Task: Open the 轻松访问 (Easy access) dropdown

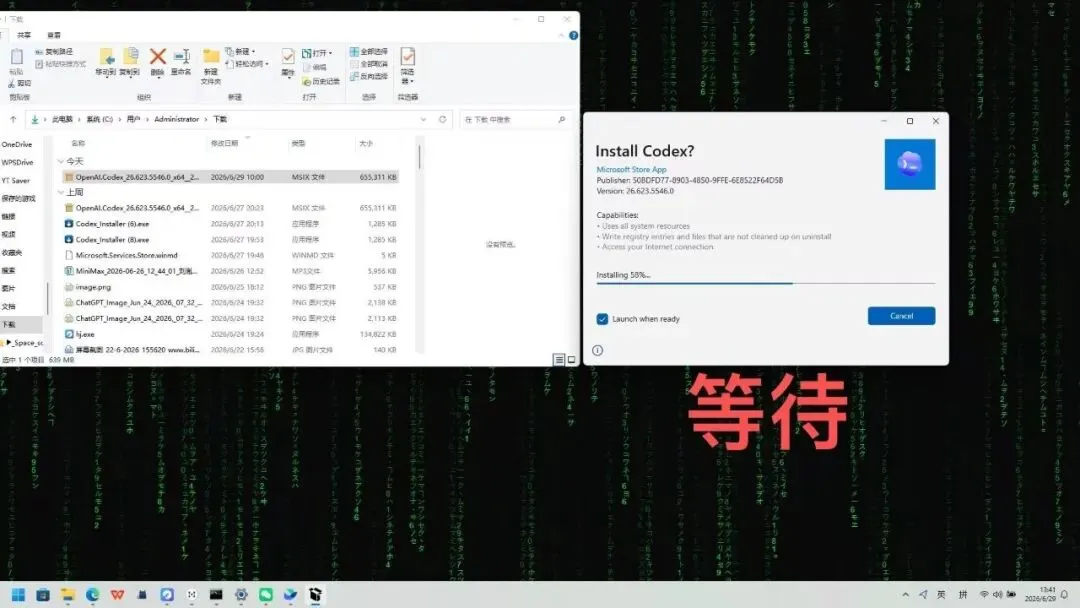Action: [247, 64]
